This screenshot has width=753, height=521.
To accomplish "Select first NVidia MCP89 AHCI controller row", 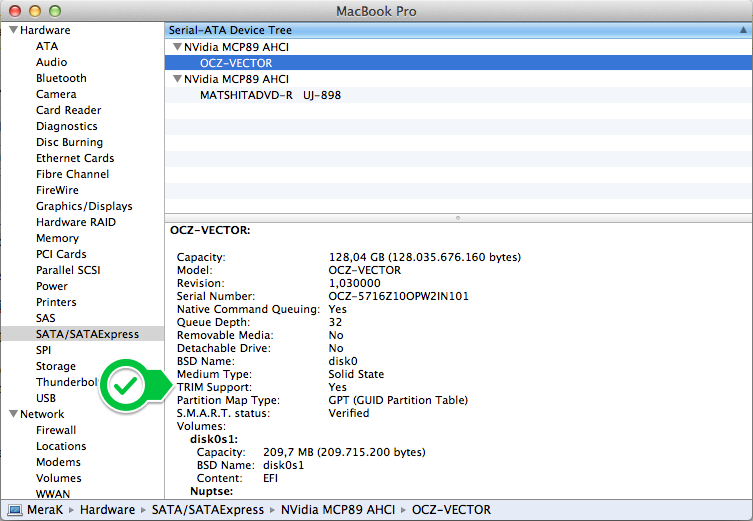I will pyautogui.click(x=459, y=47).
